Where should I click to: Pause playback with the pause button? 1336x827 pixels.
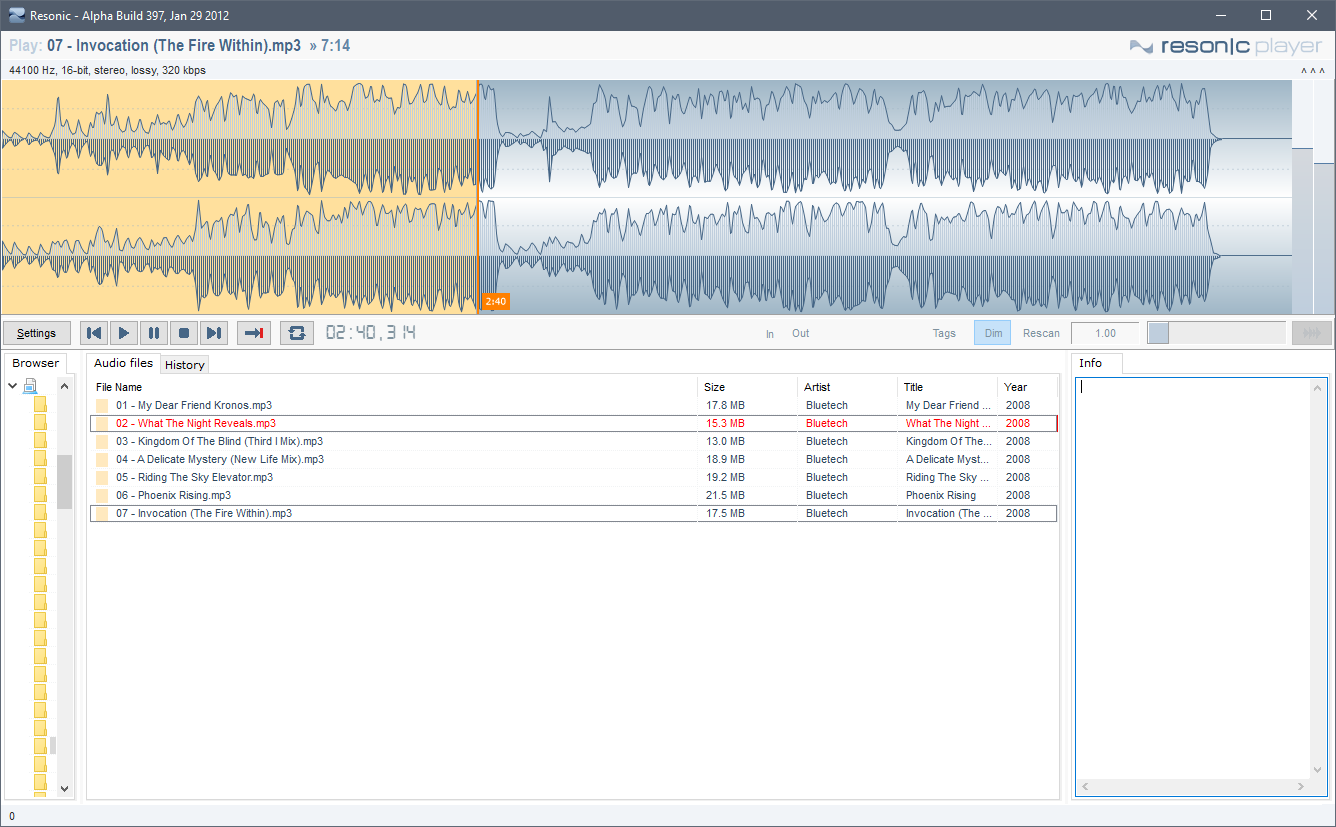[x=154, y=333]
